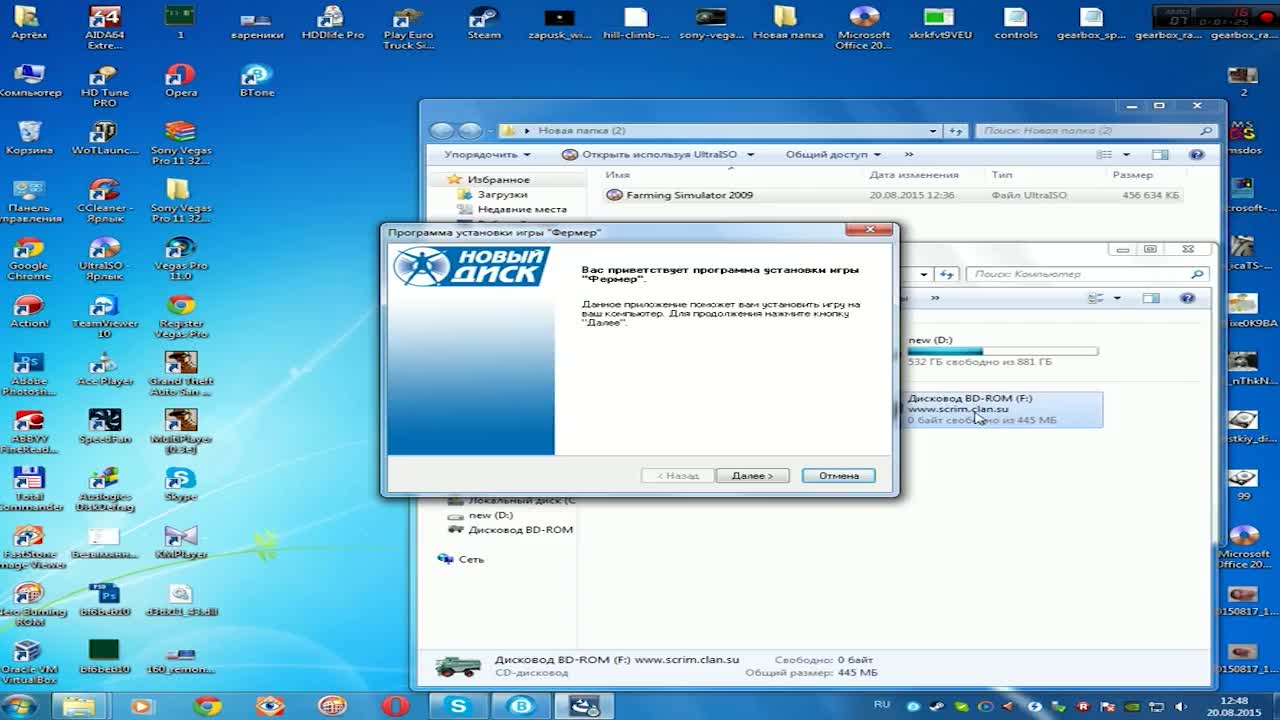Open the HD Tune PRO shortcut
The image size is (1280, 720).
point(105,86)
